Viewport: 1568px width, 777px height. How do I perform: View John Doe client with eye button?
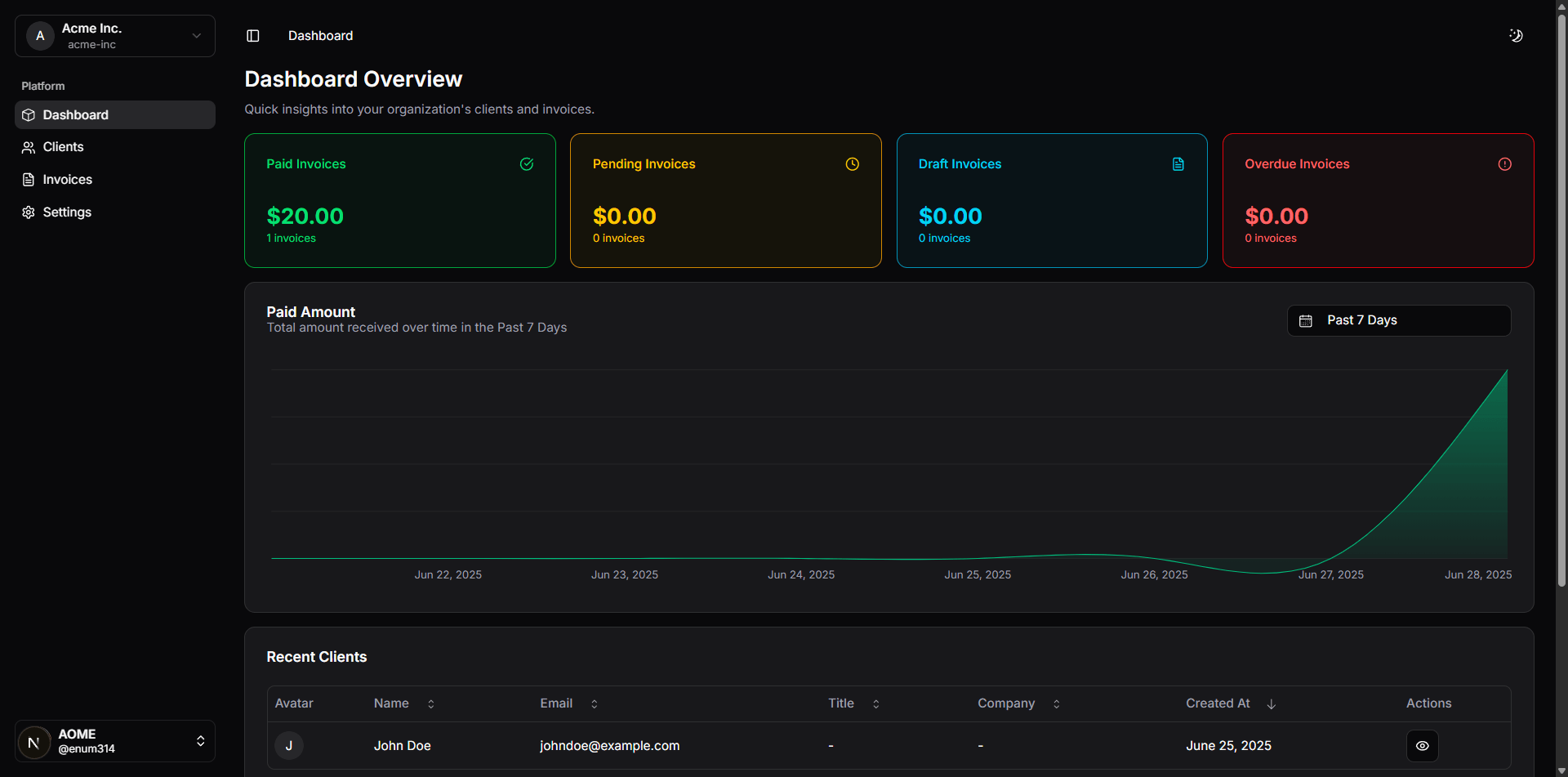tap(1423, 746)
